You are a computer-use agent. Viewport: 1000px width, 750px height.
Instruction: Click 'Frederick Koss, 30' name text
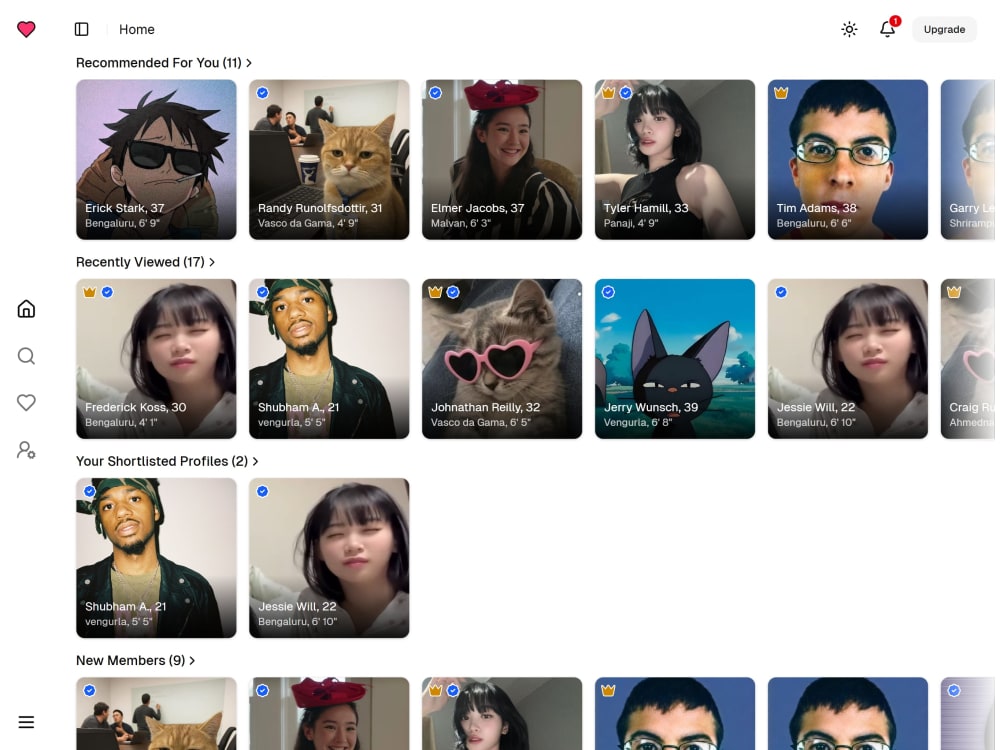(x=136, y=407)
